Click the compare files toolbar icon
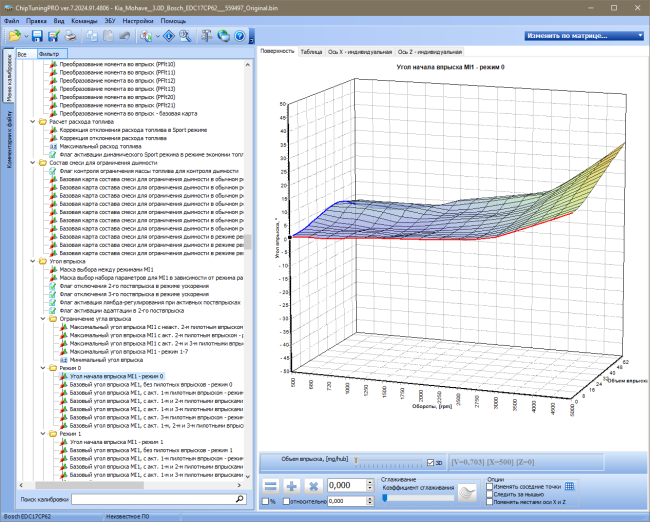This screenshot has width=650, height=522. tap(146, 36)
